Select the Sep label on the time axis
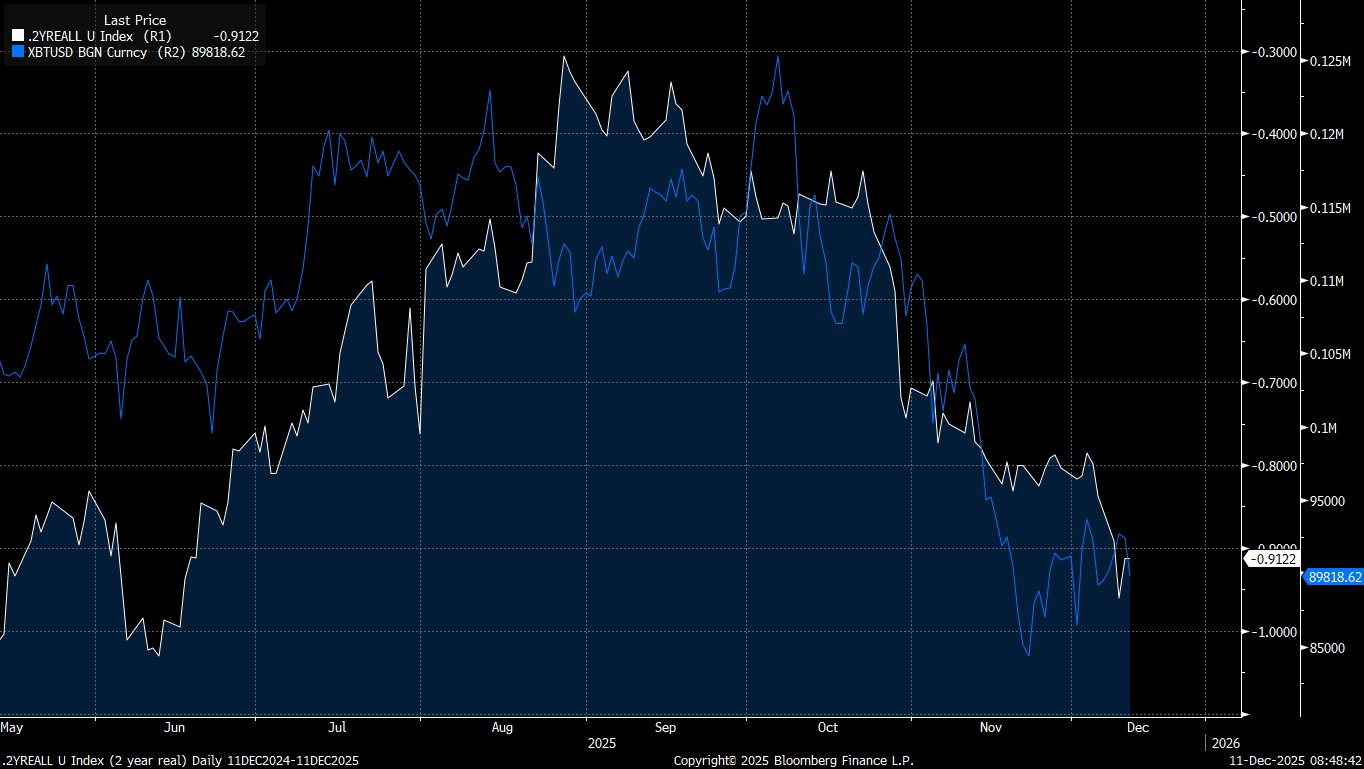The image size is (1364, 769). click(x=665, y=728)
